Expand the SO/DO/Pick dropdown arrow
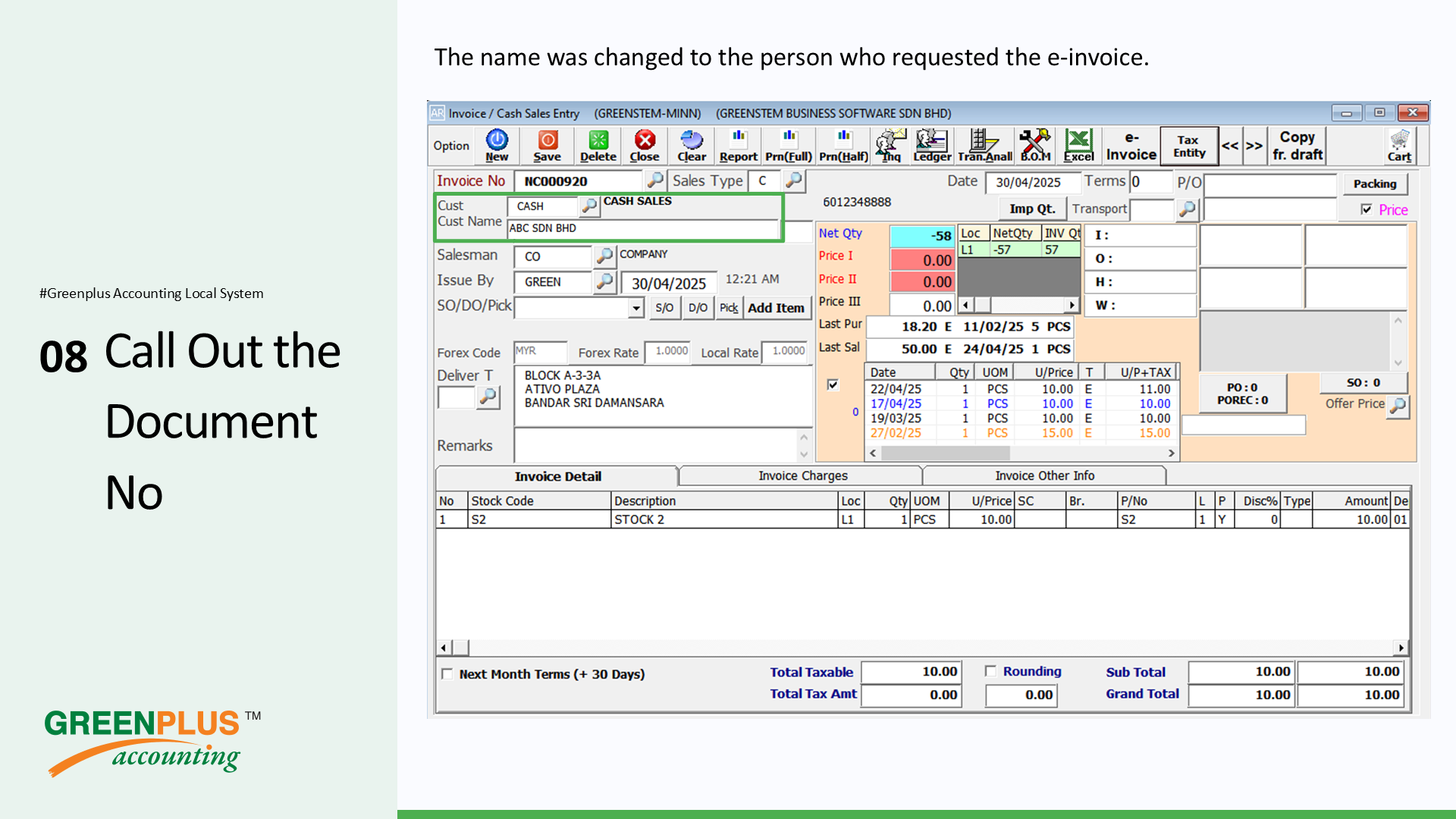The height and width of the screenshot is (819, 1456). tap(635, 308)
